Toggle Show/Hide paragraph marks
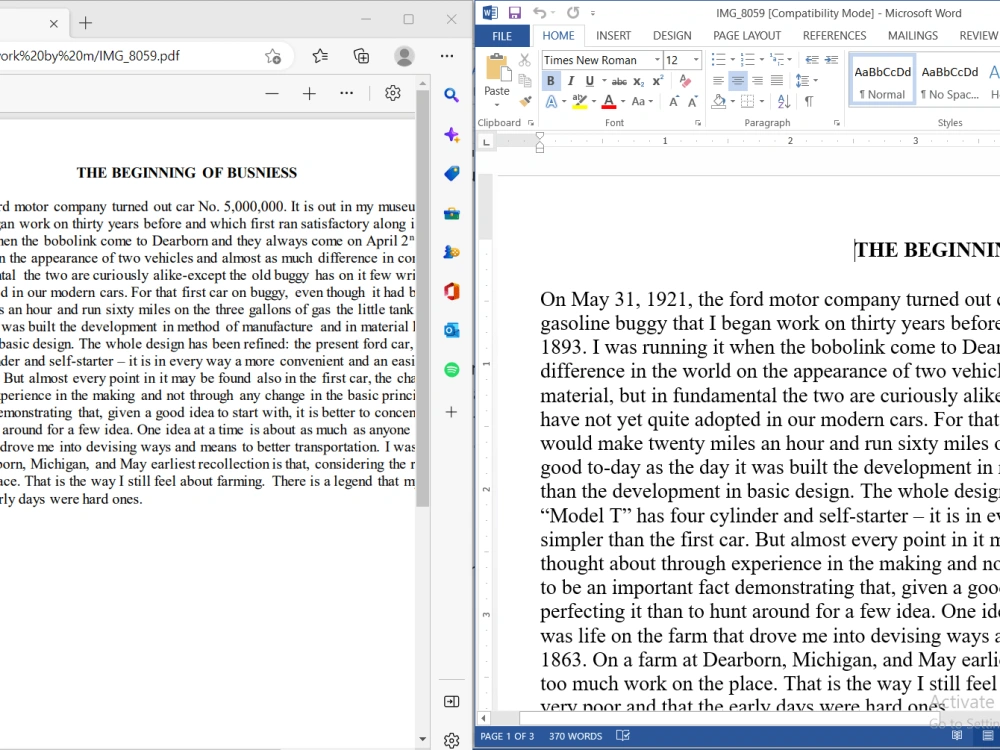This screenshot has height=750, width=1000. pos(809,101)
